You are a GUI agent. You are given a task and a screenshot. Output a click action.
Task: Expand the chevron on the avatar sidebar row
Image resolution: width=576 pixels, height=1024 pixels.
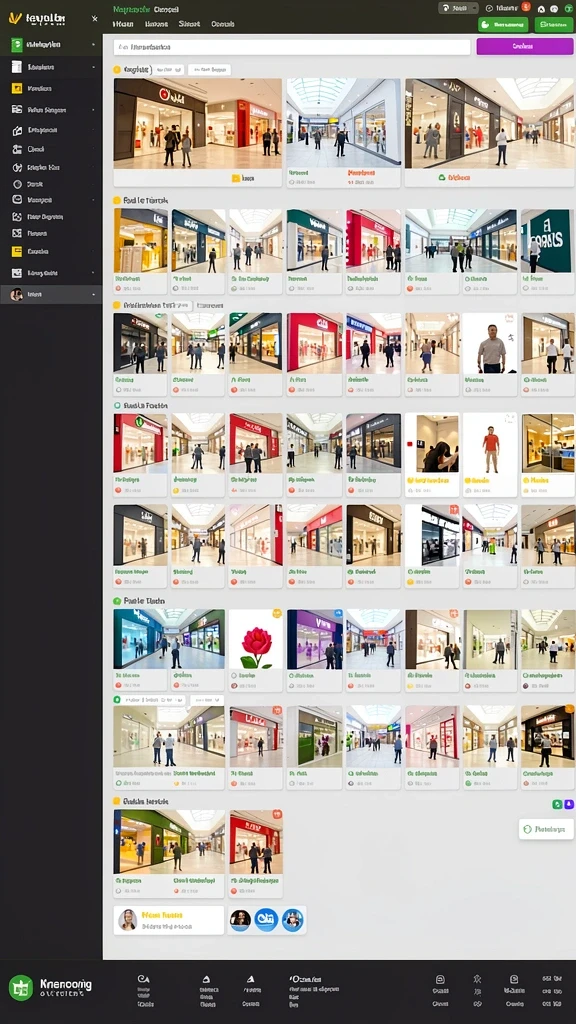94,295
